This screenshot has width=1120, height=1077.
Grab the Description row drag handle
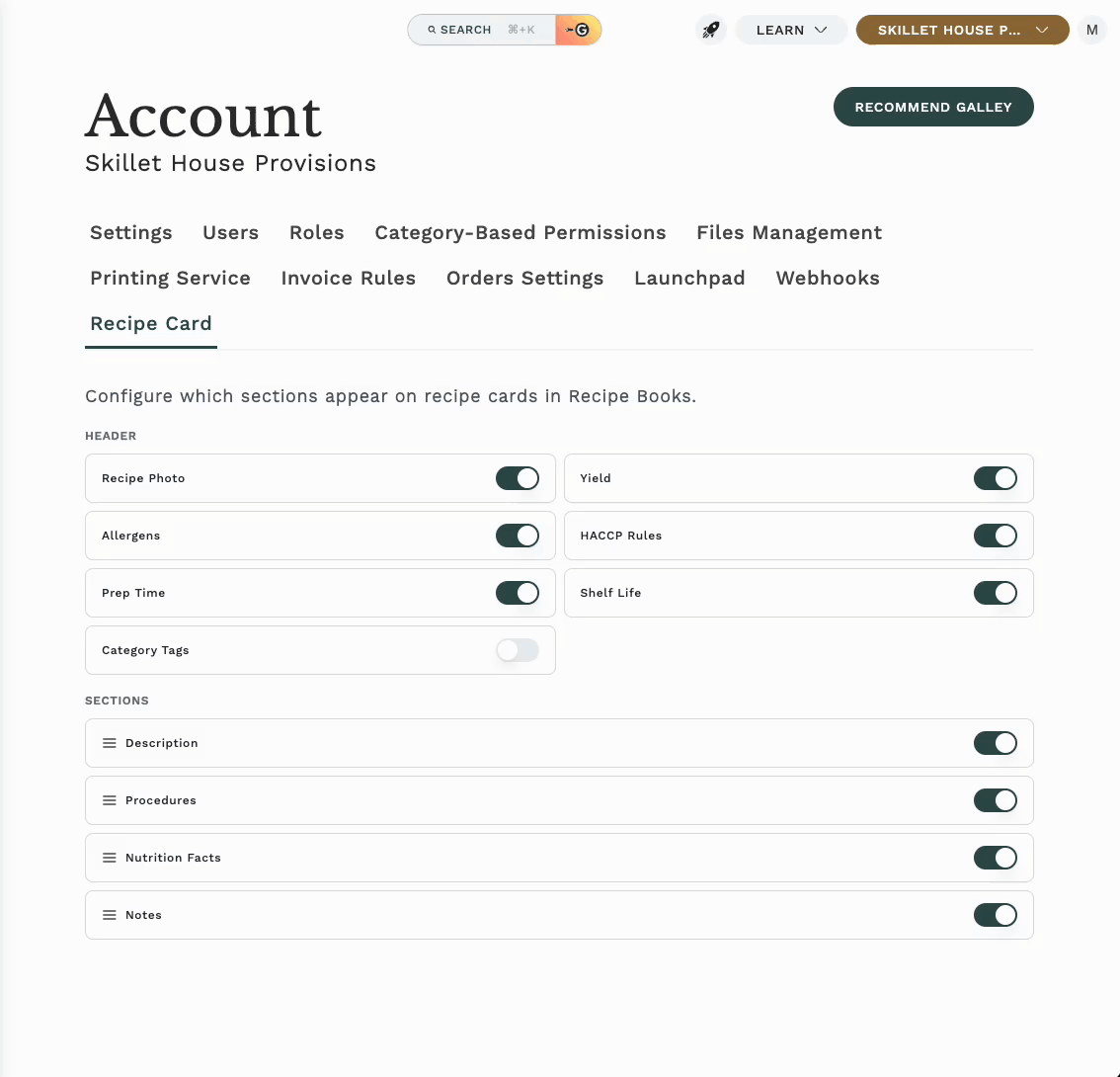[x=110, y=743]
